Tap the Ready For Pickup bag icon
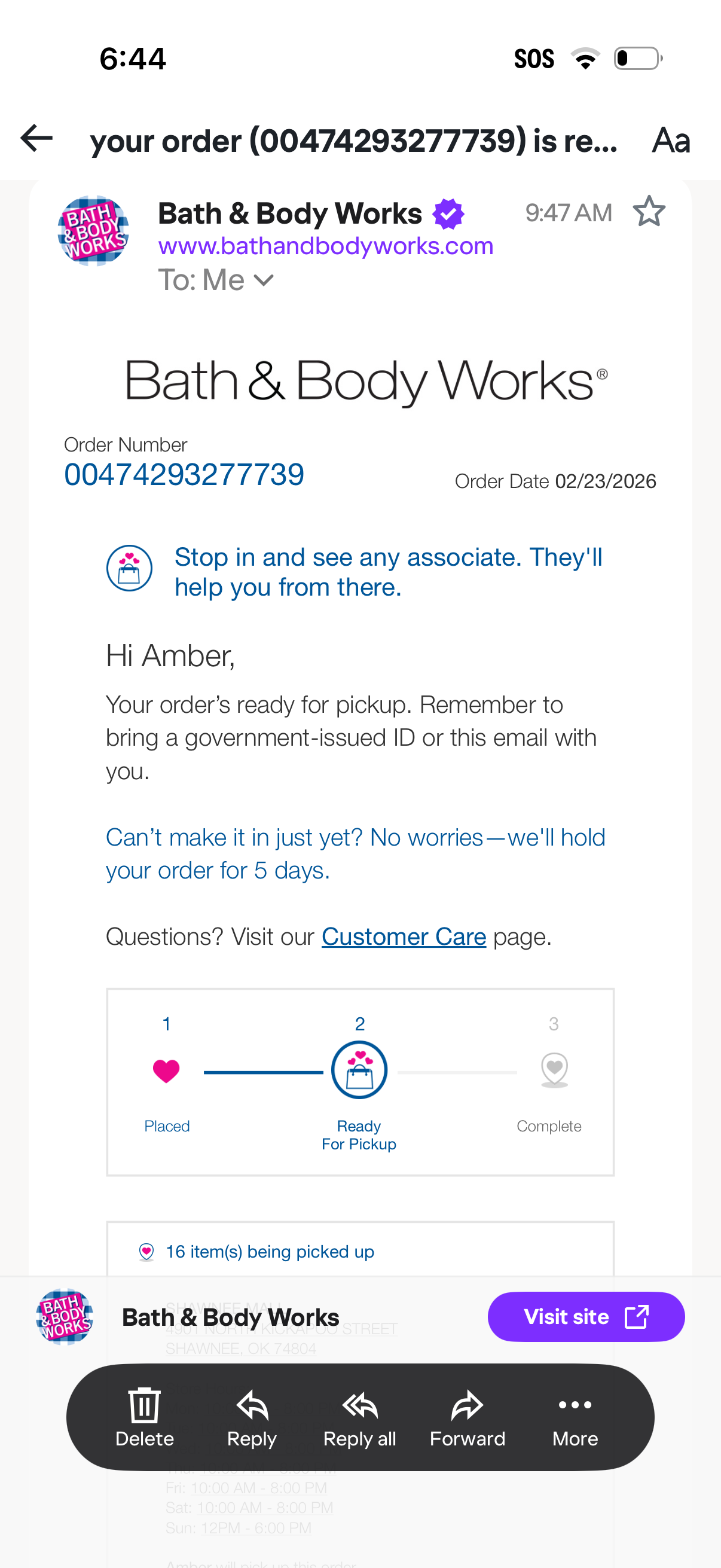 click(x=359, y=1070)
